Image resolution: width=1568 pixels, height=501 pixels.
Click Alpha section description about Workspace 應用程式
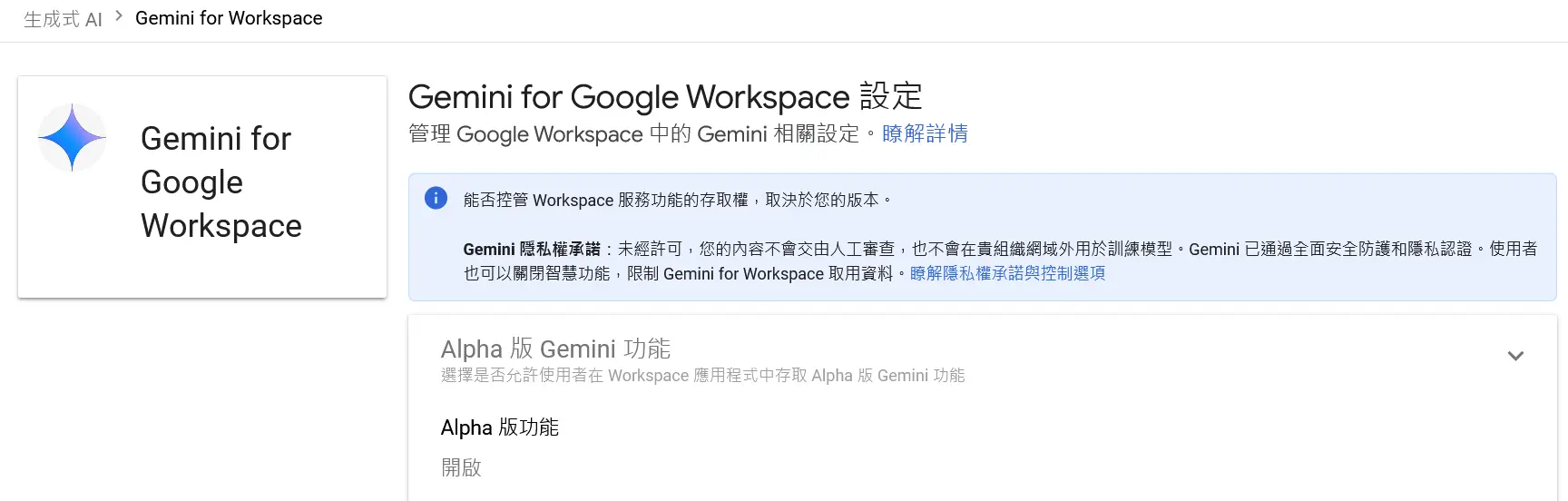[x=702, y=376]
